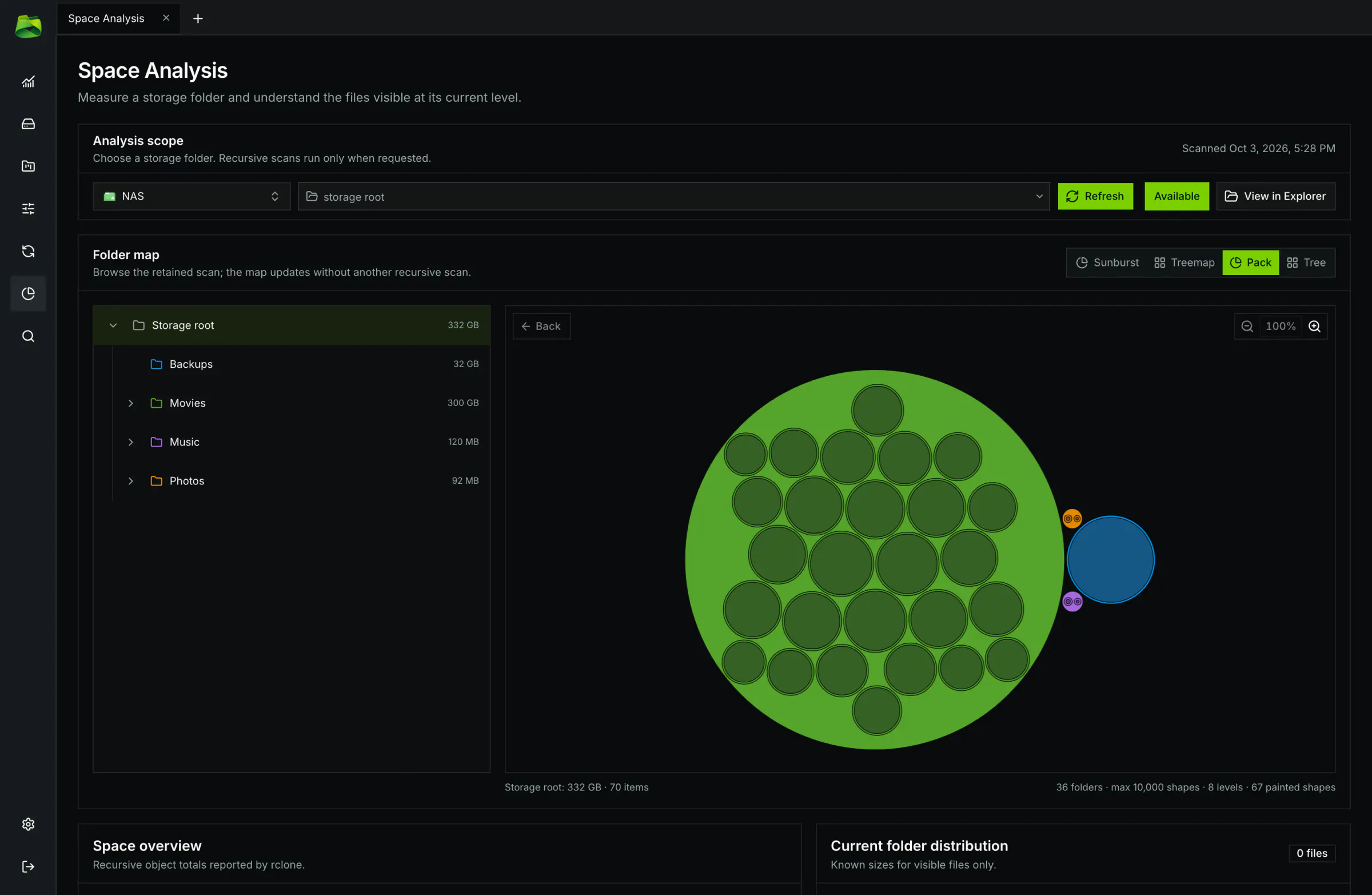Click the 332 GB size value
This screenshot has height=895, width=1372.
[463, 325]
